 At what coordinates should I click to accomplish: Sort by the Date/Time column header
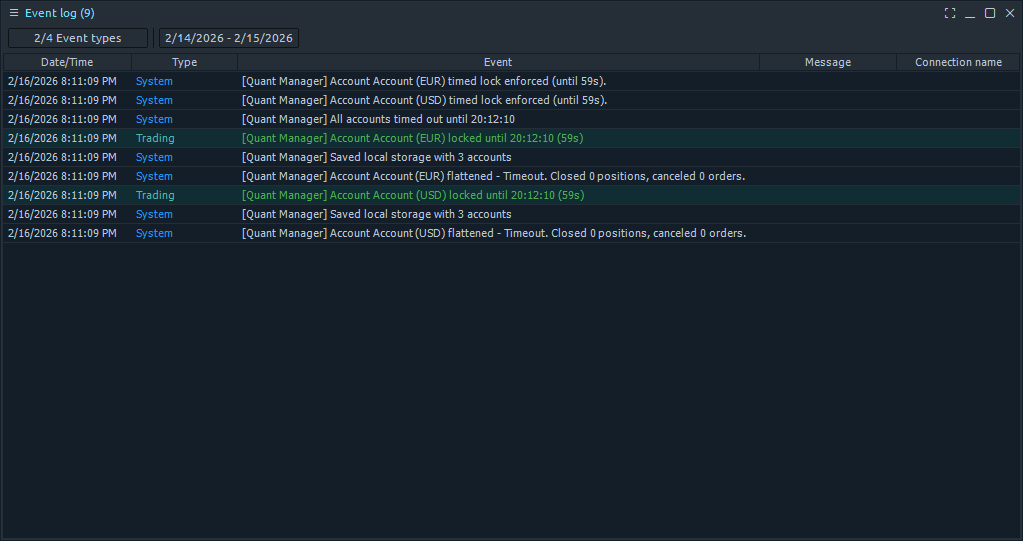[67, 62]
